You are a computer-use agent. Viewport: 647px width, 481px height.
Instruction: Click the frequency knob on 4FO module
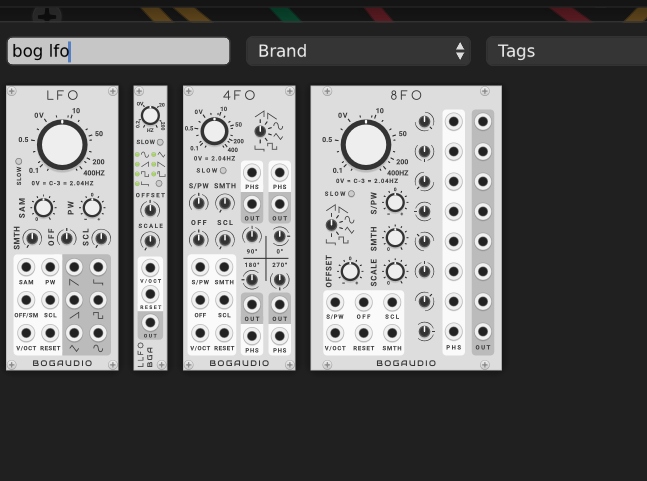(214, 132)
